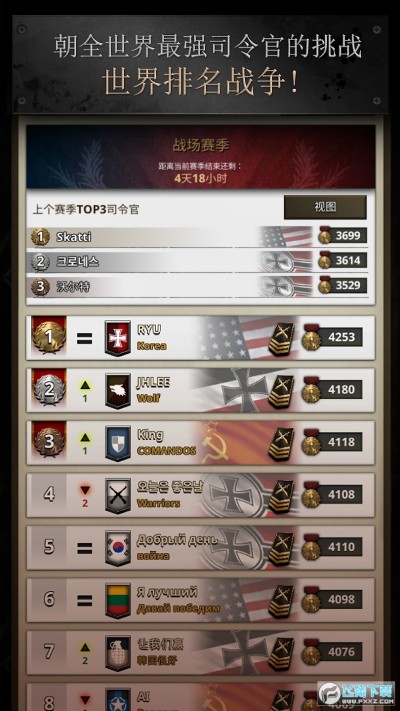The width and height of the screenshot is (400, 711).
Task: Select JHLEE's Wolf clan emblem
Action: (118, 391)
